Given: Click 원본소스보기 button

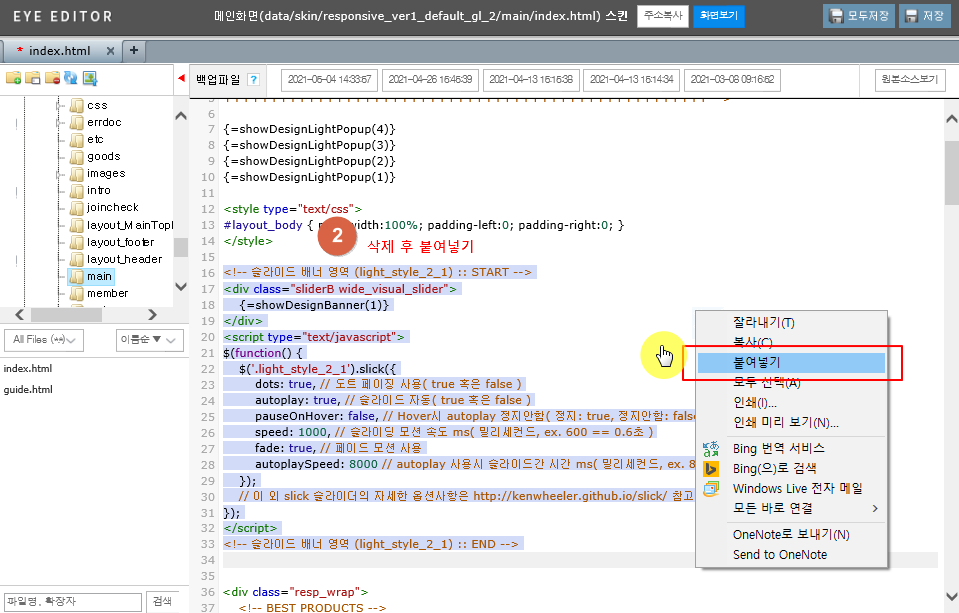Looking at the screenshot, I should coord(910,80).
